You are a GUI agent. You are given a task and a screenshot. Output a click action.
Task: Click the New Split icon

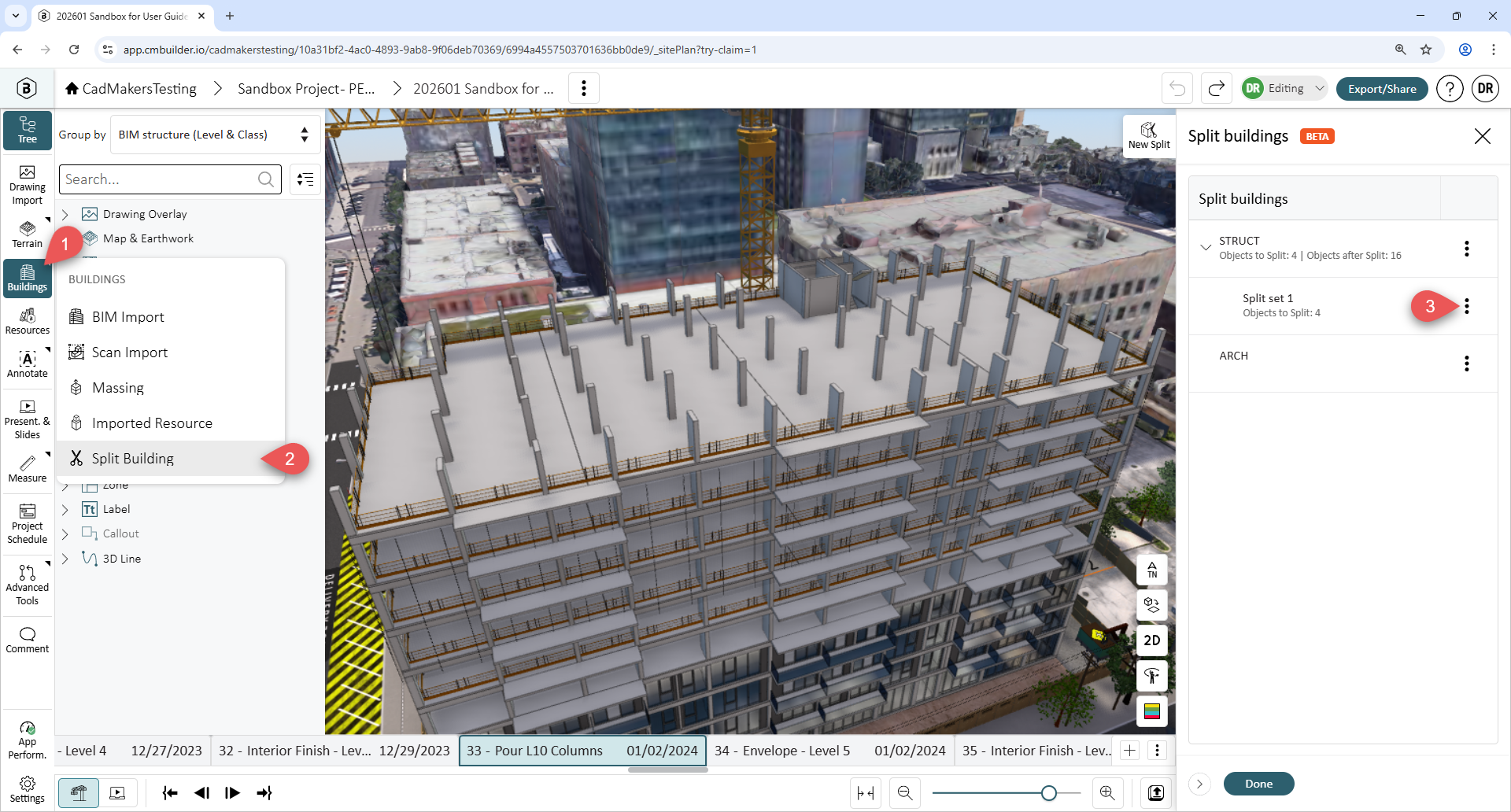1149,136
